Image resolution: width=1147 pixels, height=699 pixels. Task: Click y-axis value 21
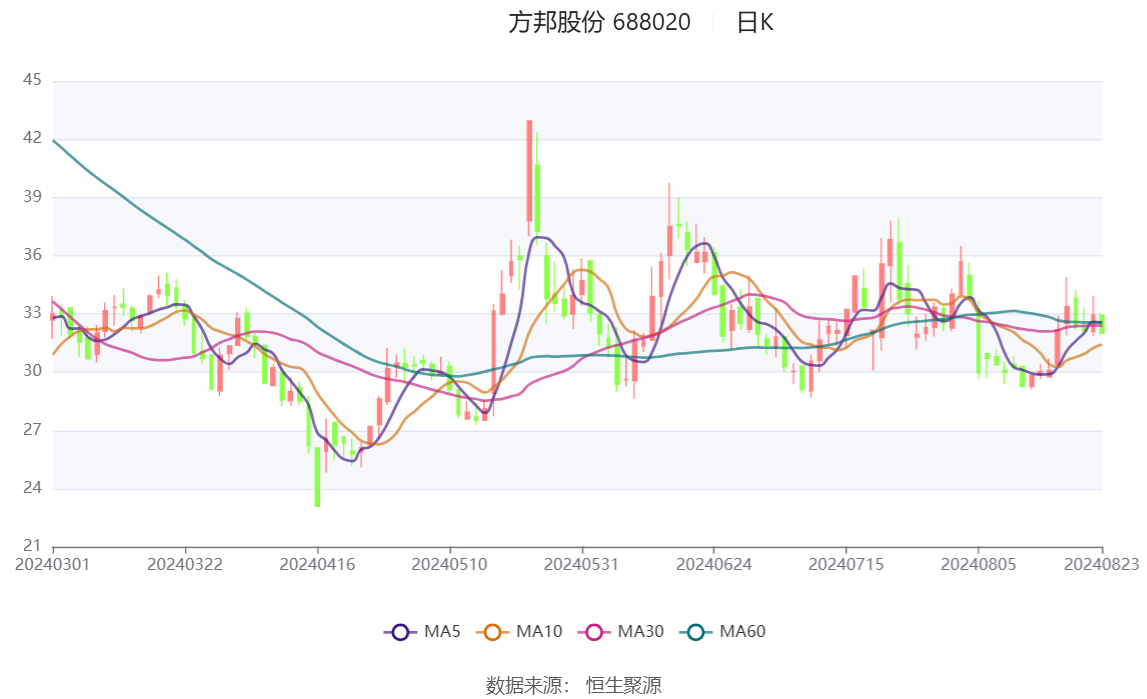(x=32, y=545)
